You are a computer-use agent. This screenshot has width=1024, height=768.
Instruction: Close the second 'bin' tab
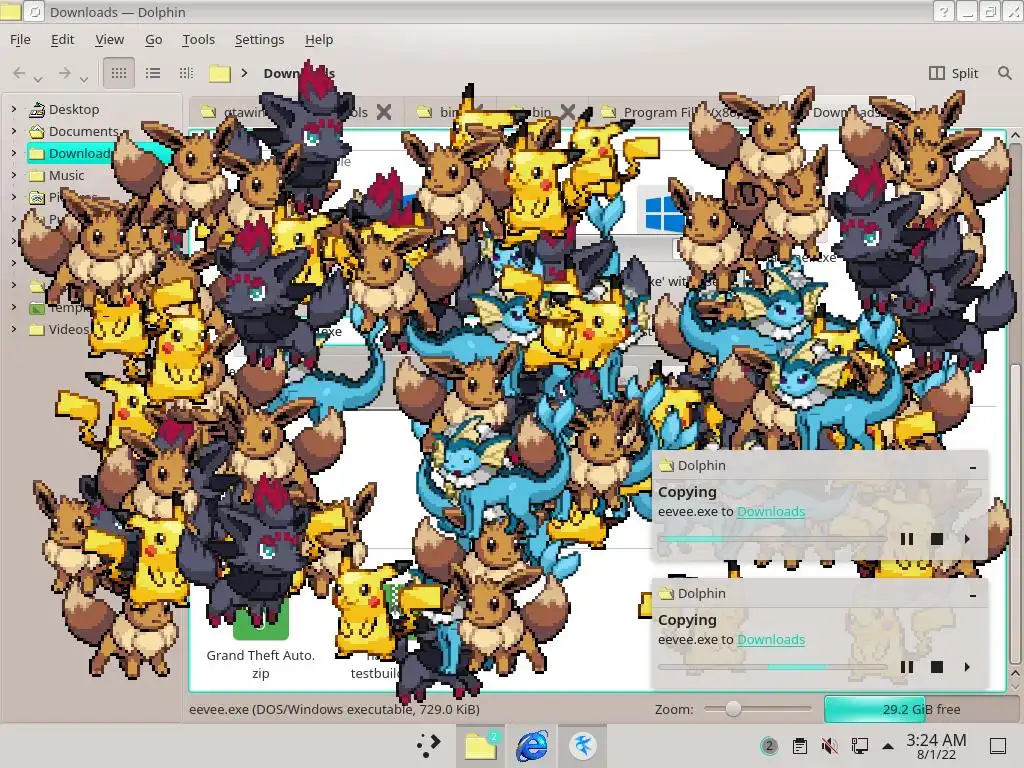click(x=568, y=112)
